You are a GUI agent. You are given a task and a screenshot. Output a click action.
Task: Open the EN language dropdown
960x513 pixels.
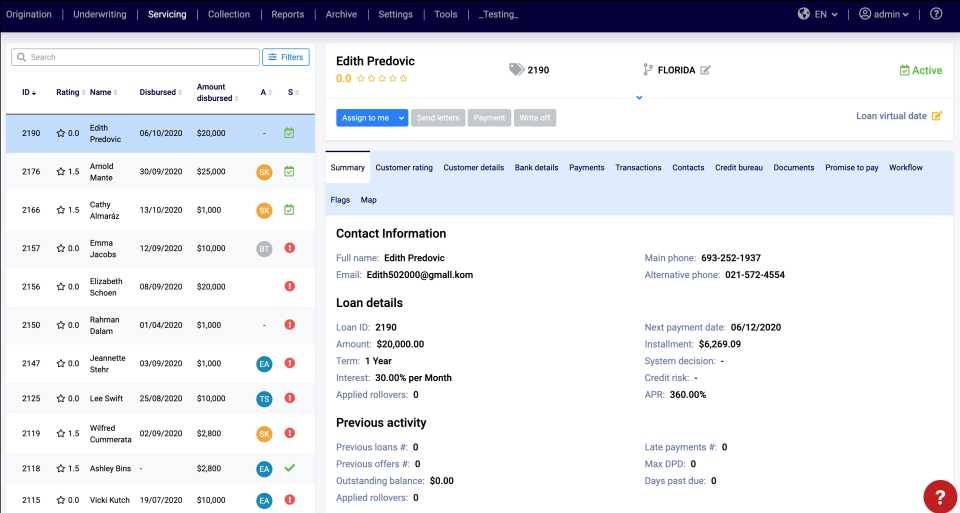pyautogui.click(x=826, y=14)
